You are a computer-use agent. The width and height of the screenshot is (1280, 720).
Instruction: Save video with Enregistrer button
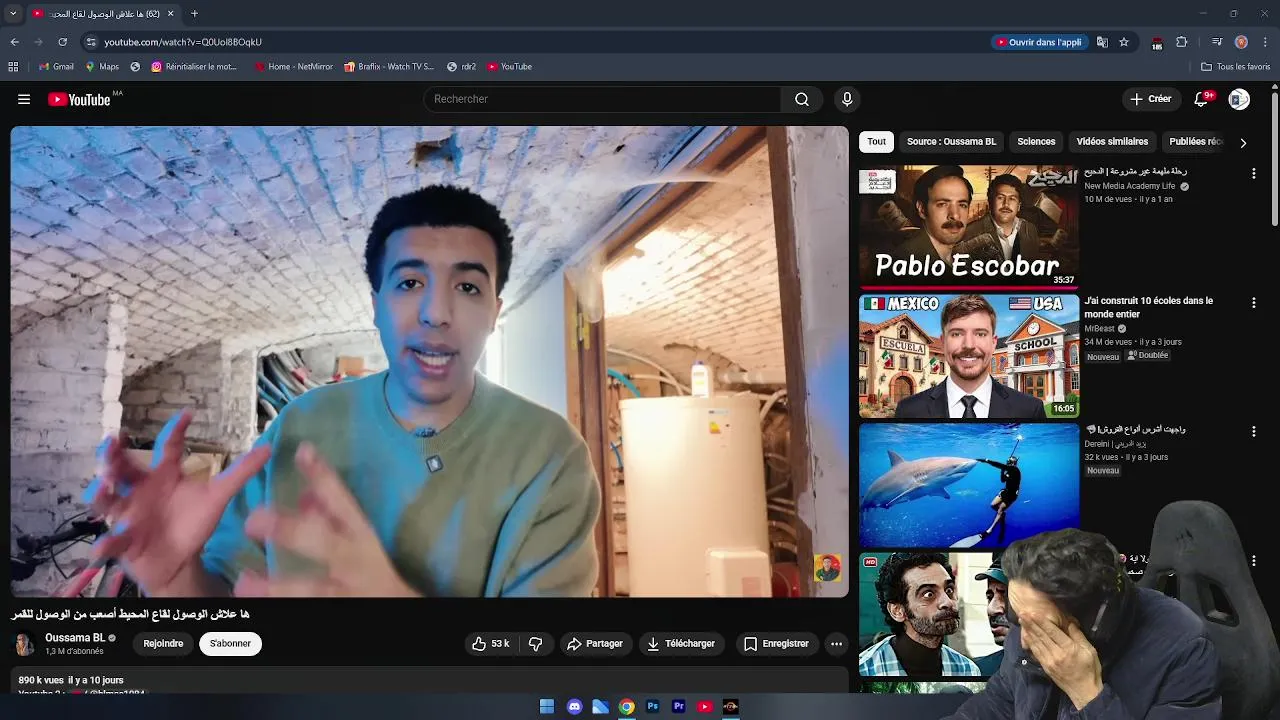pos(776,644)
